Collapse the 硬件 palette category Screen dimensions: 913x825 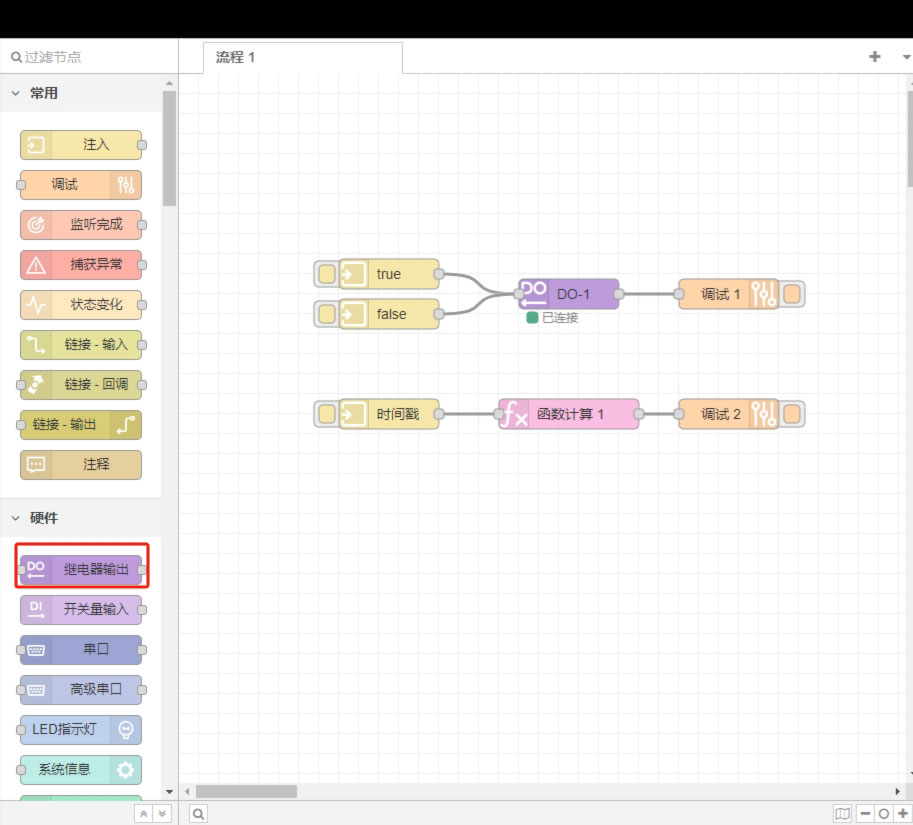(x=16, y=518)
